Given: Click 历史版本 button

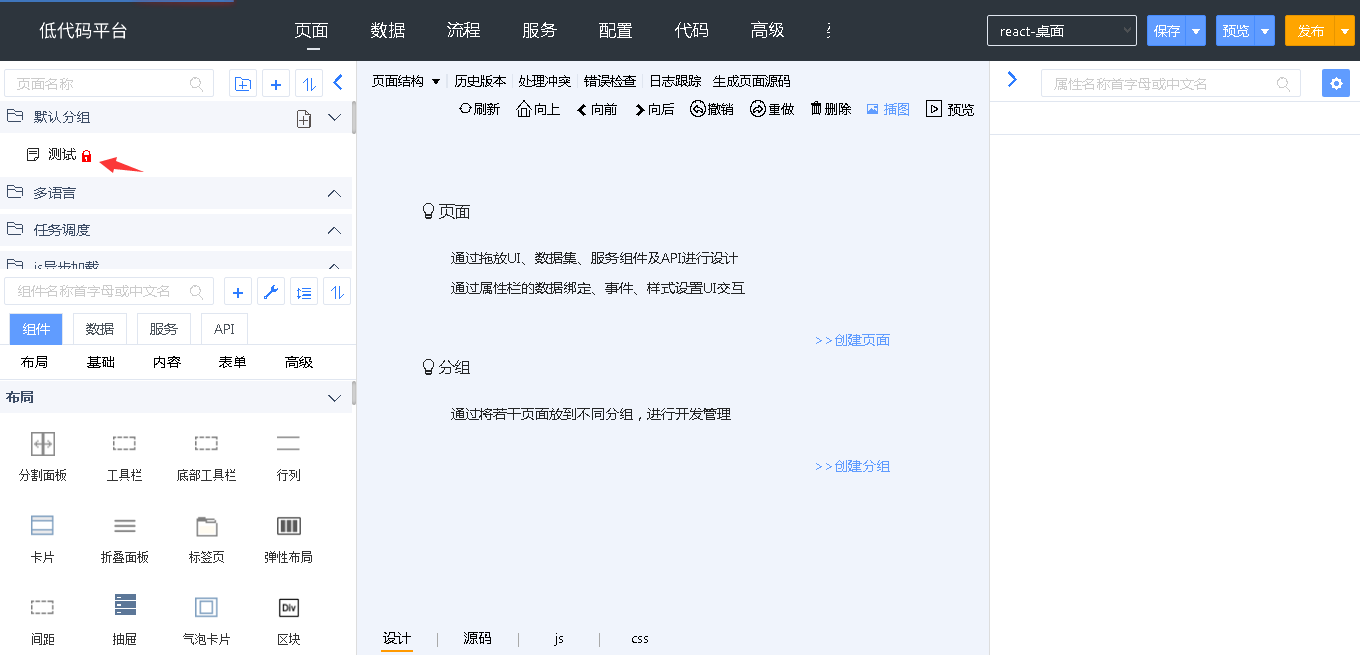Looking at the screenshot, I should click(480, 81).
